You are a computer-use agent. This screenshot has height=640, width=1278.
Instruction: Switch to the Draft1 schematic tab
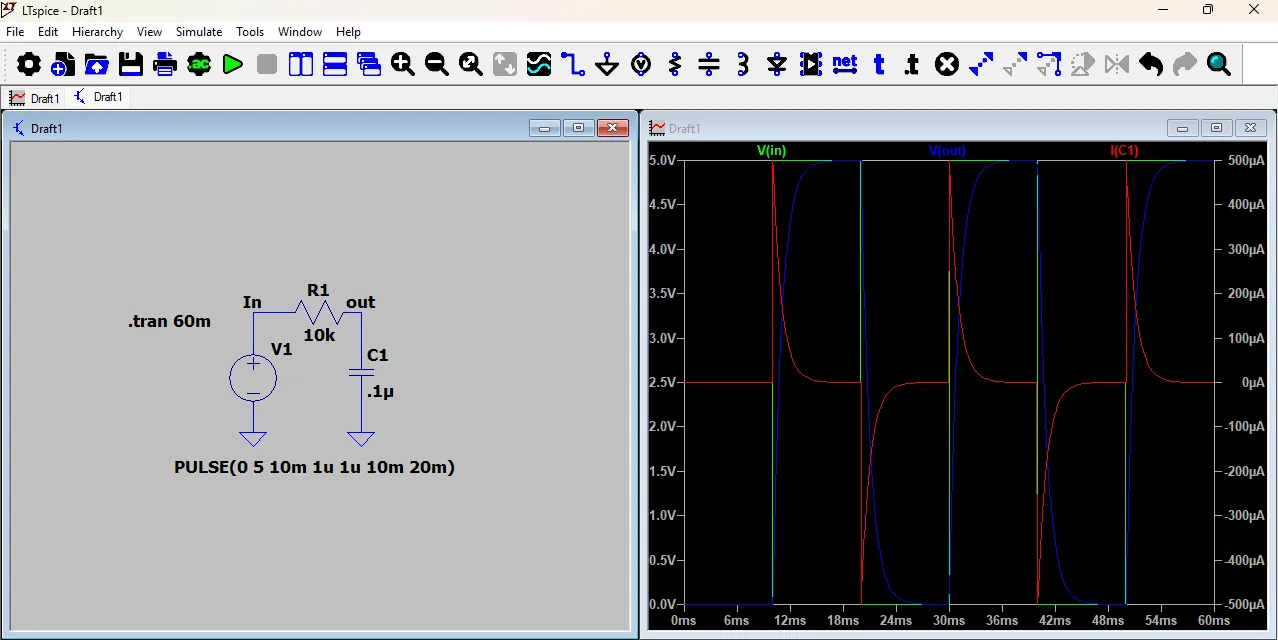(x=99, y=97)
